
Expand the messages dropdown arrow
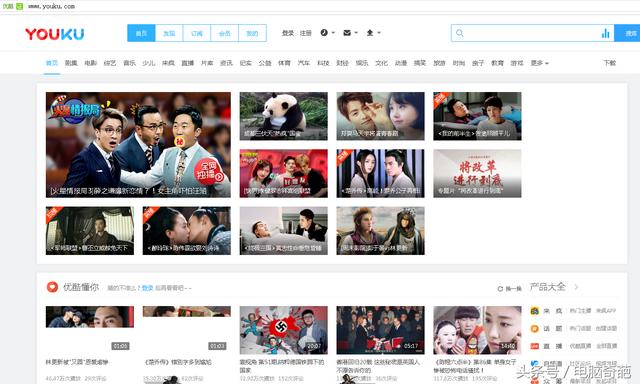click(356, 33)
